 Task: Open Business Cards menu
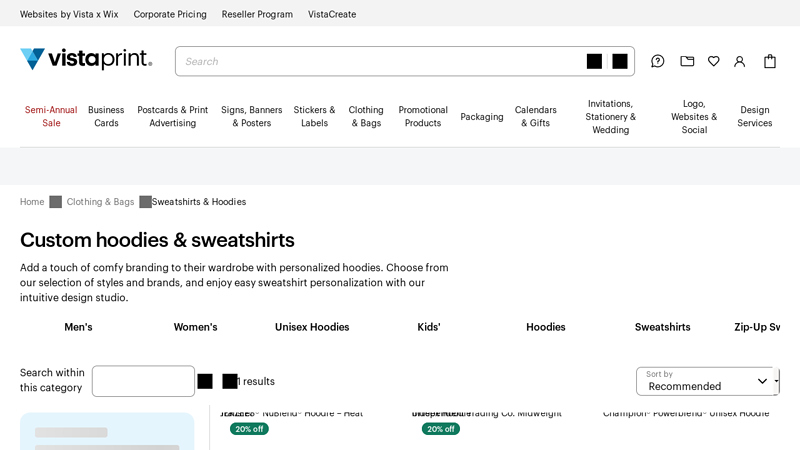point(106,116)
